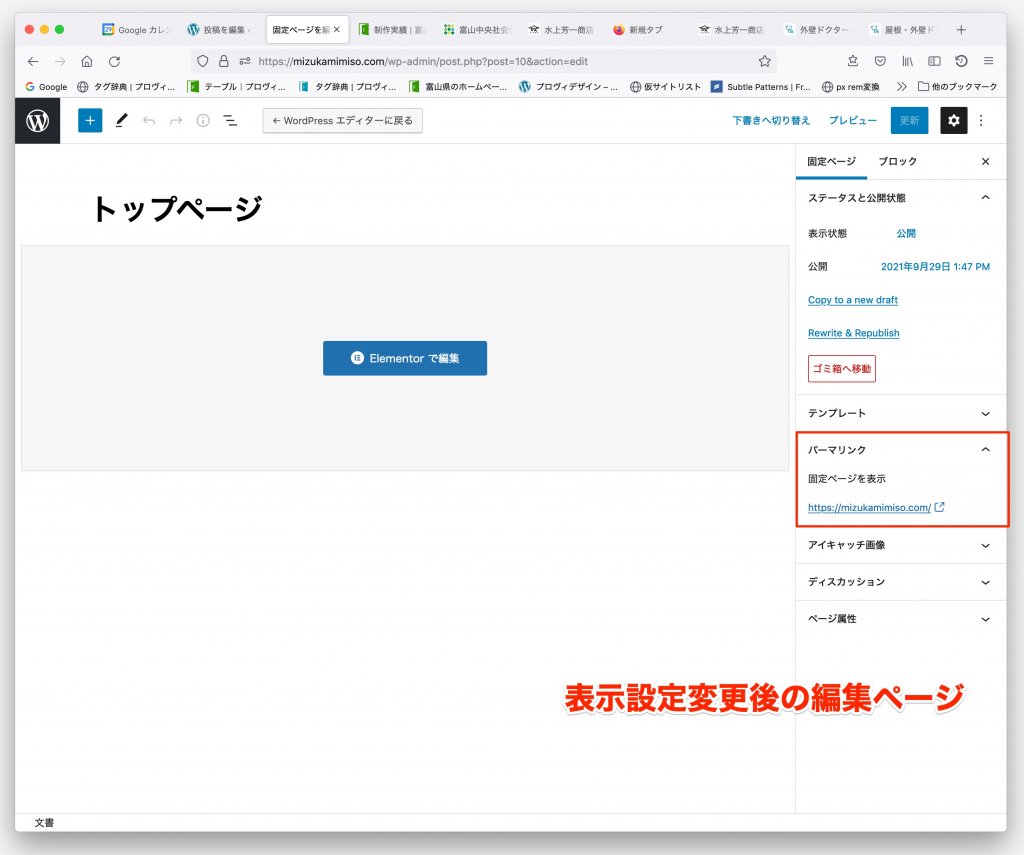Open the mizukamimiso.com permalink
Image resolution: width=1024 pixels, height=855 pixels.
pyautogui.click(x=869, y=508)
